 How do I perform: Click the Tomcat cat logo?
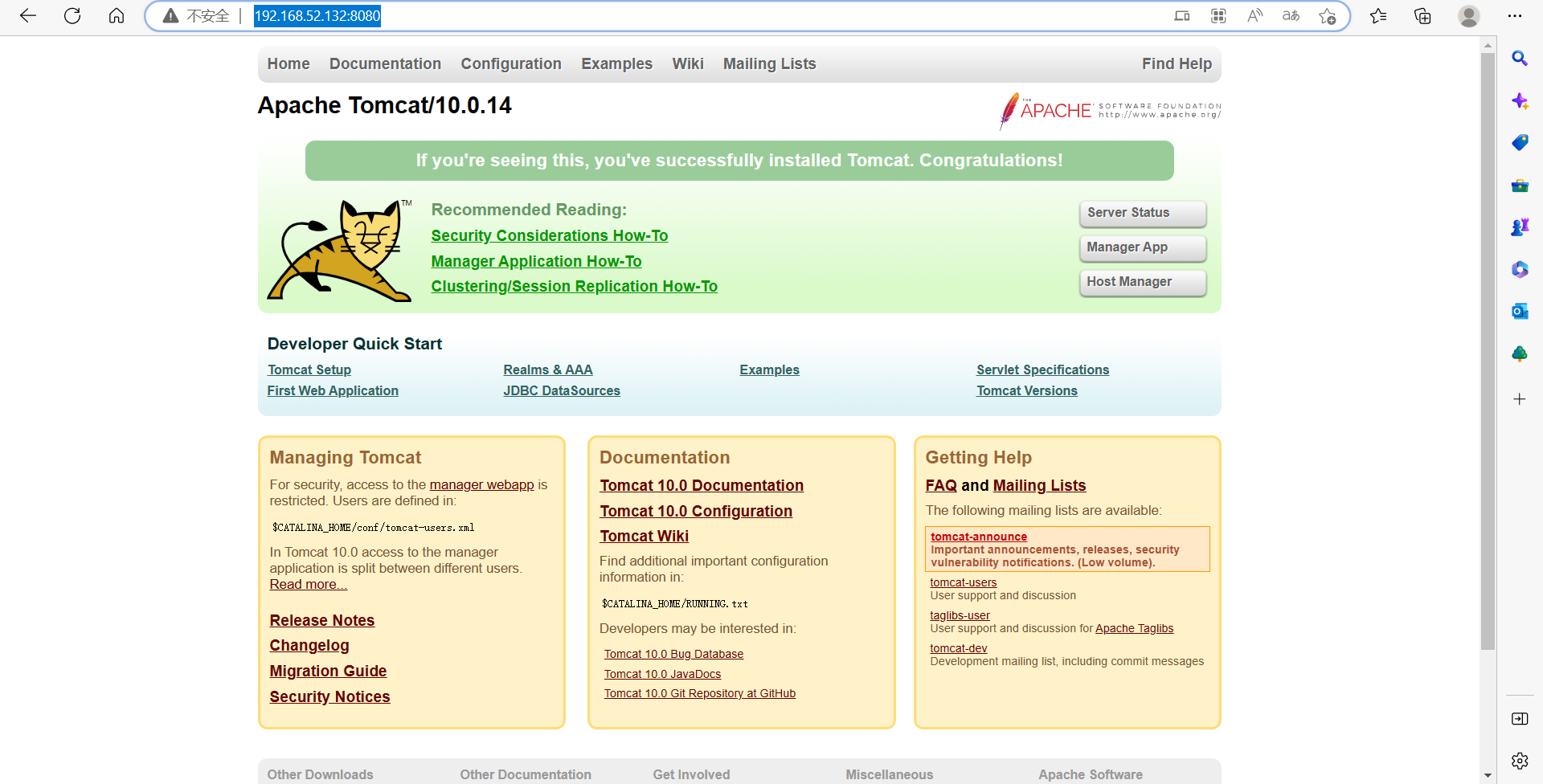(x=339, y=251)
